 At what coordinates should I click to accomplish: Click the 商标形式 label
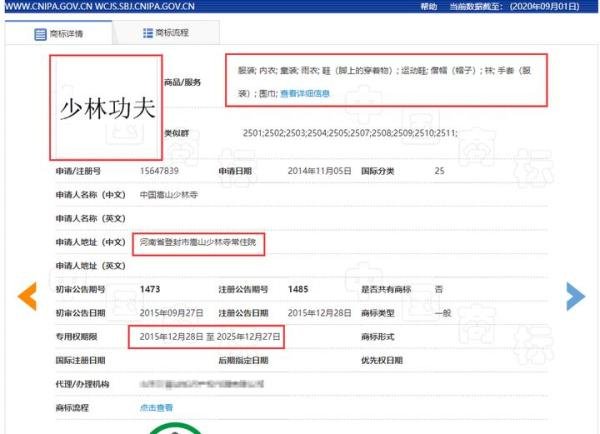[x=378, y=337]
